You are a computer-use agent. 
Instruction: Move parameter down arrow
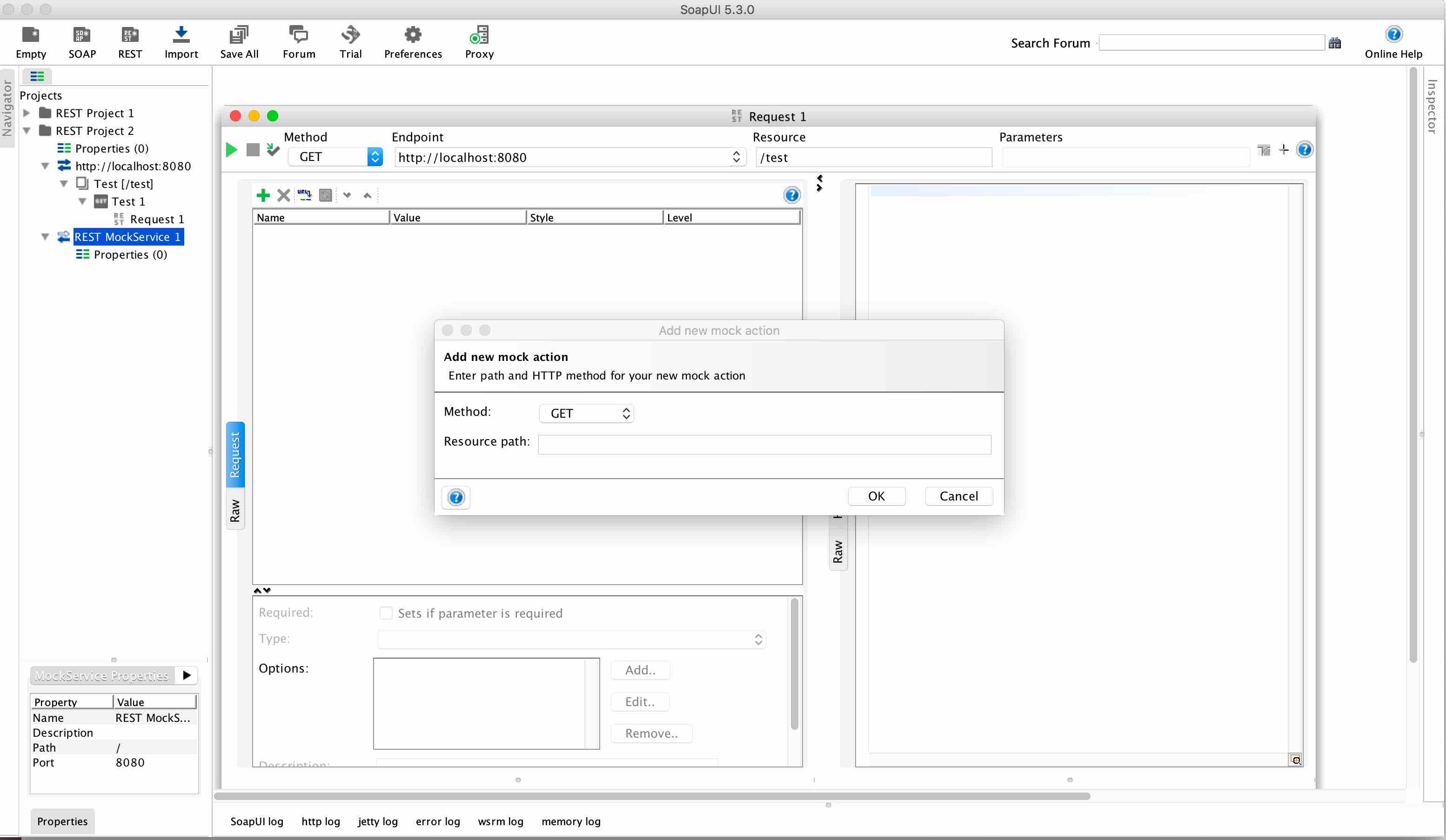[x=347, y=196]
